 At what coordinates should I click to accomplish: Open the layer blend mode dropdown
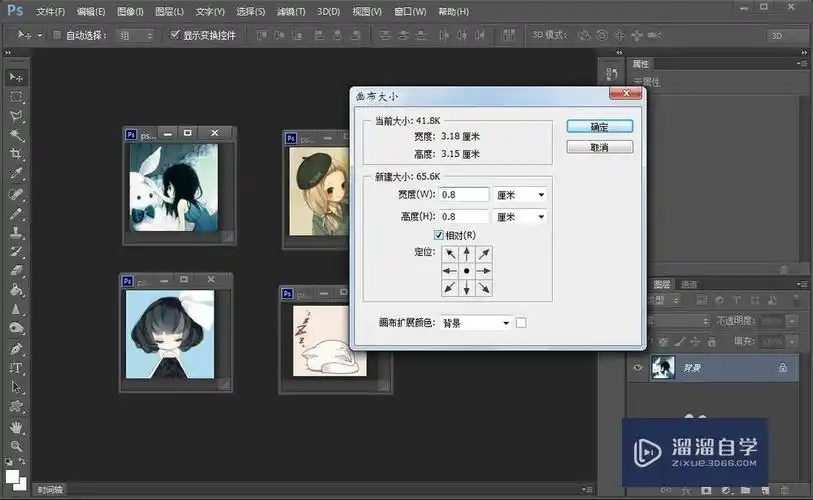tap(679, 321)
